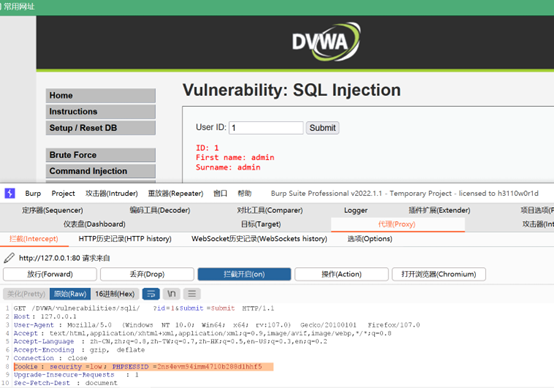Open the Burp menu
The width and height of the screenshot is (554, 388).
coord(33,194)
